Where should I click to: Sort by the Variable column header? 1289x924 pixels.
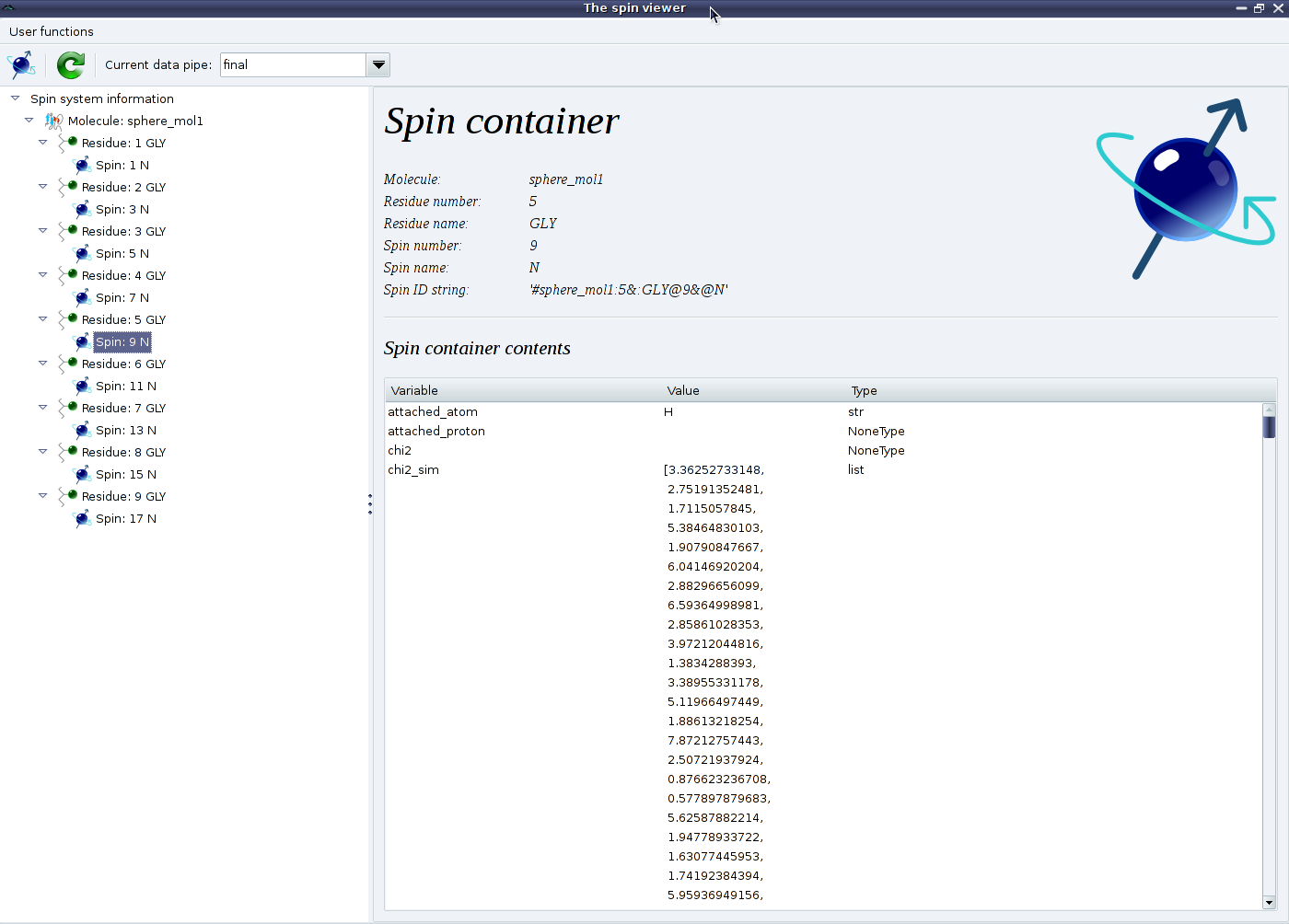click(414, 390)
